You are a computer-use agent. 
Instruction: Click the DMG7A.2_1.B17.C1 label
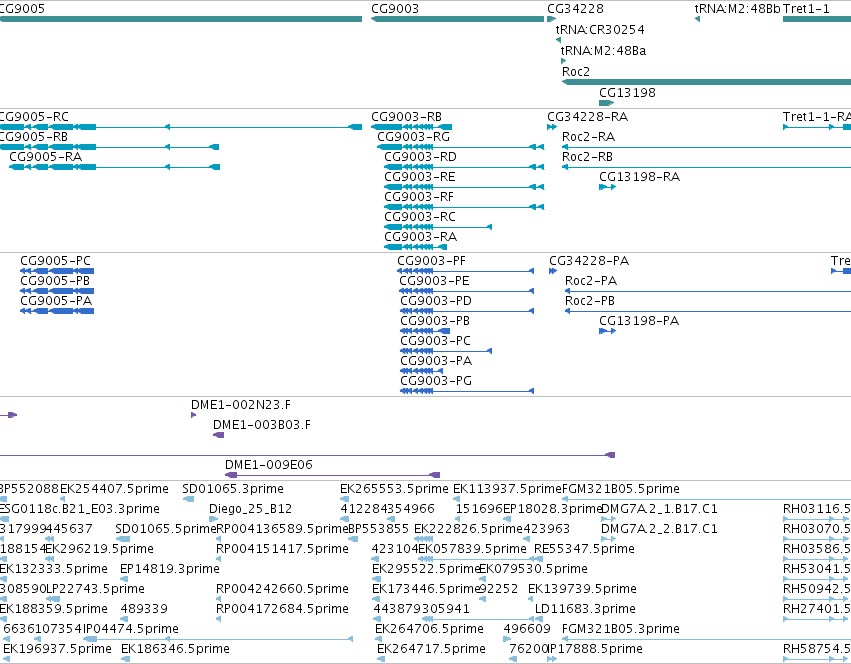(659, 509)
